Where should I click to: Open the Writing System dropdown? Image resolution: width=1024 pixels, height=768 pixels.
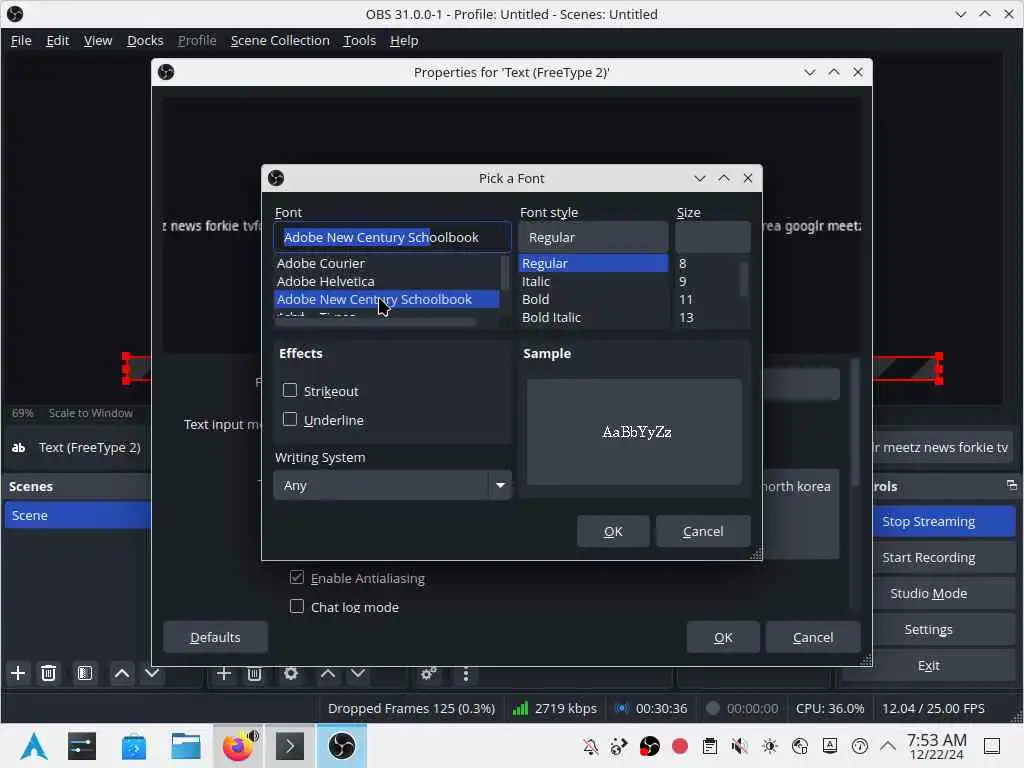(392, 485)
